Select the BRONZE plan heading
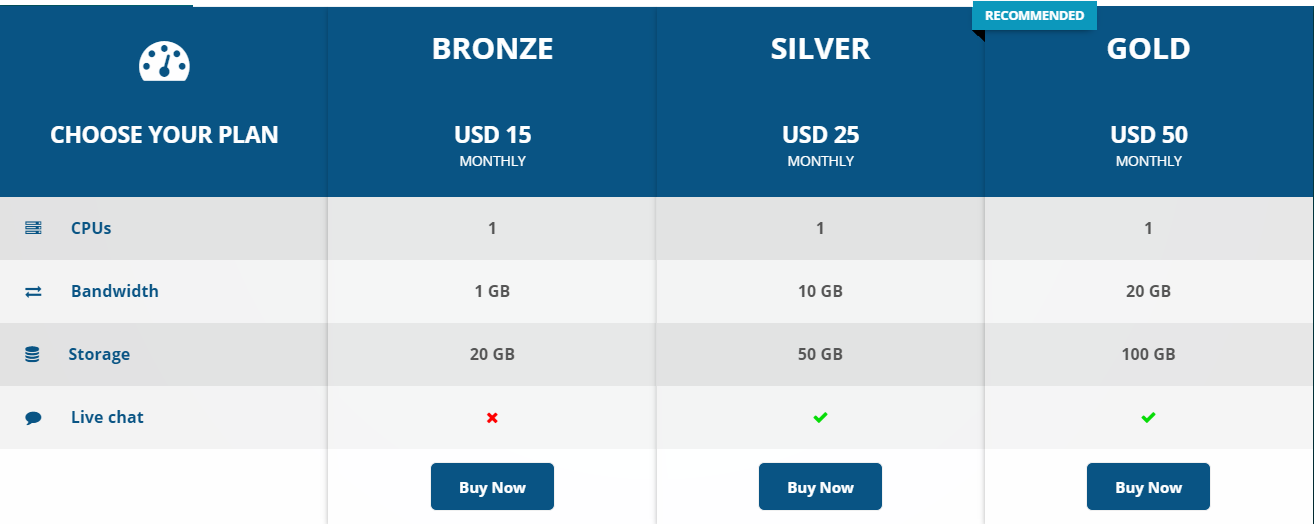 coord(492,49)
